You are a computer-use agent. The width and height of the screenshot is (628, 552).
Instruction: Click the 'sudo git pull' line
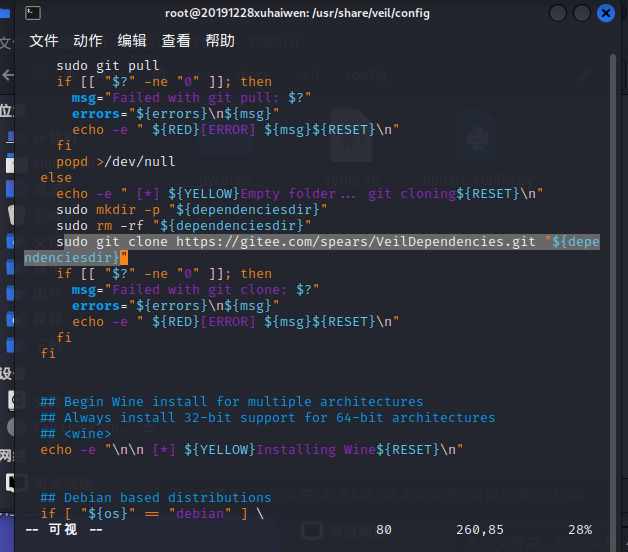click(108, 66)
